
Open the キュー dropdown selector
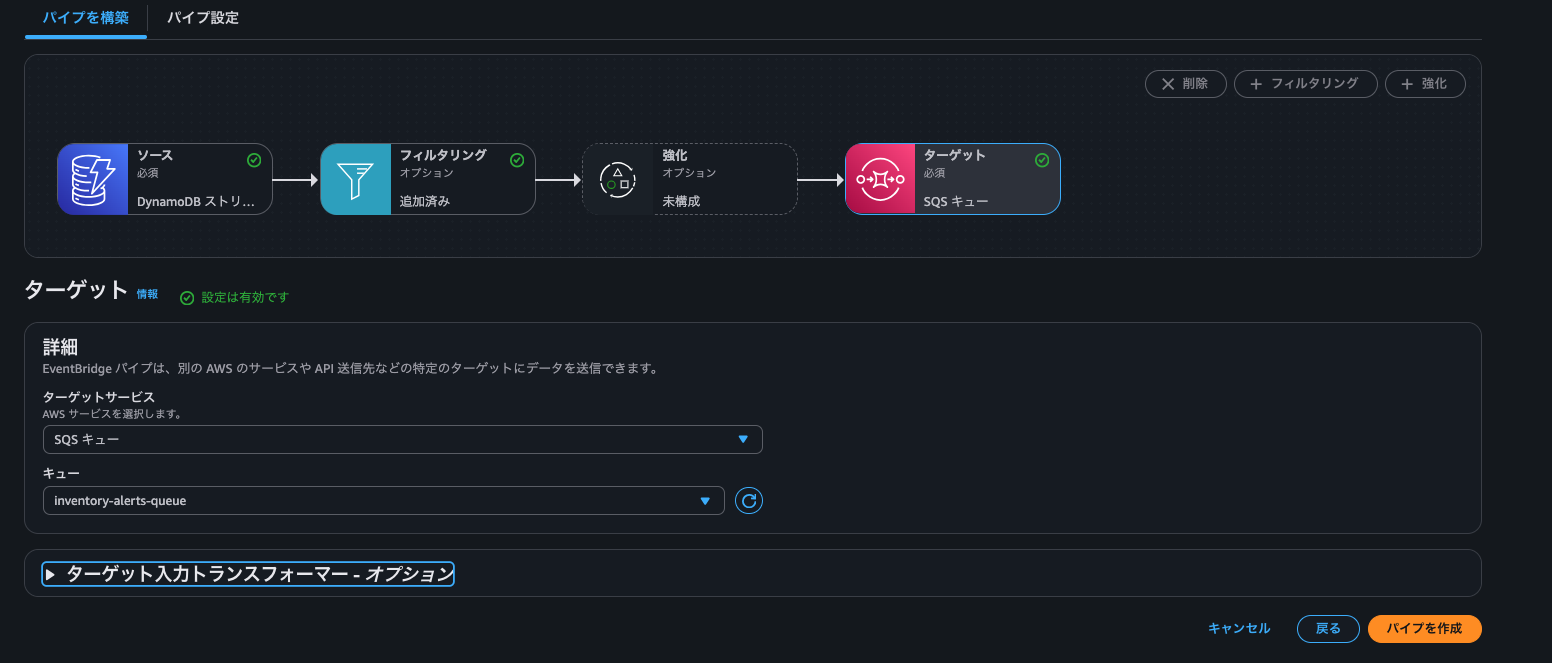pyautogui.click(x=383, y=500)
